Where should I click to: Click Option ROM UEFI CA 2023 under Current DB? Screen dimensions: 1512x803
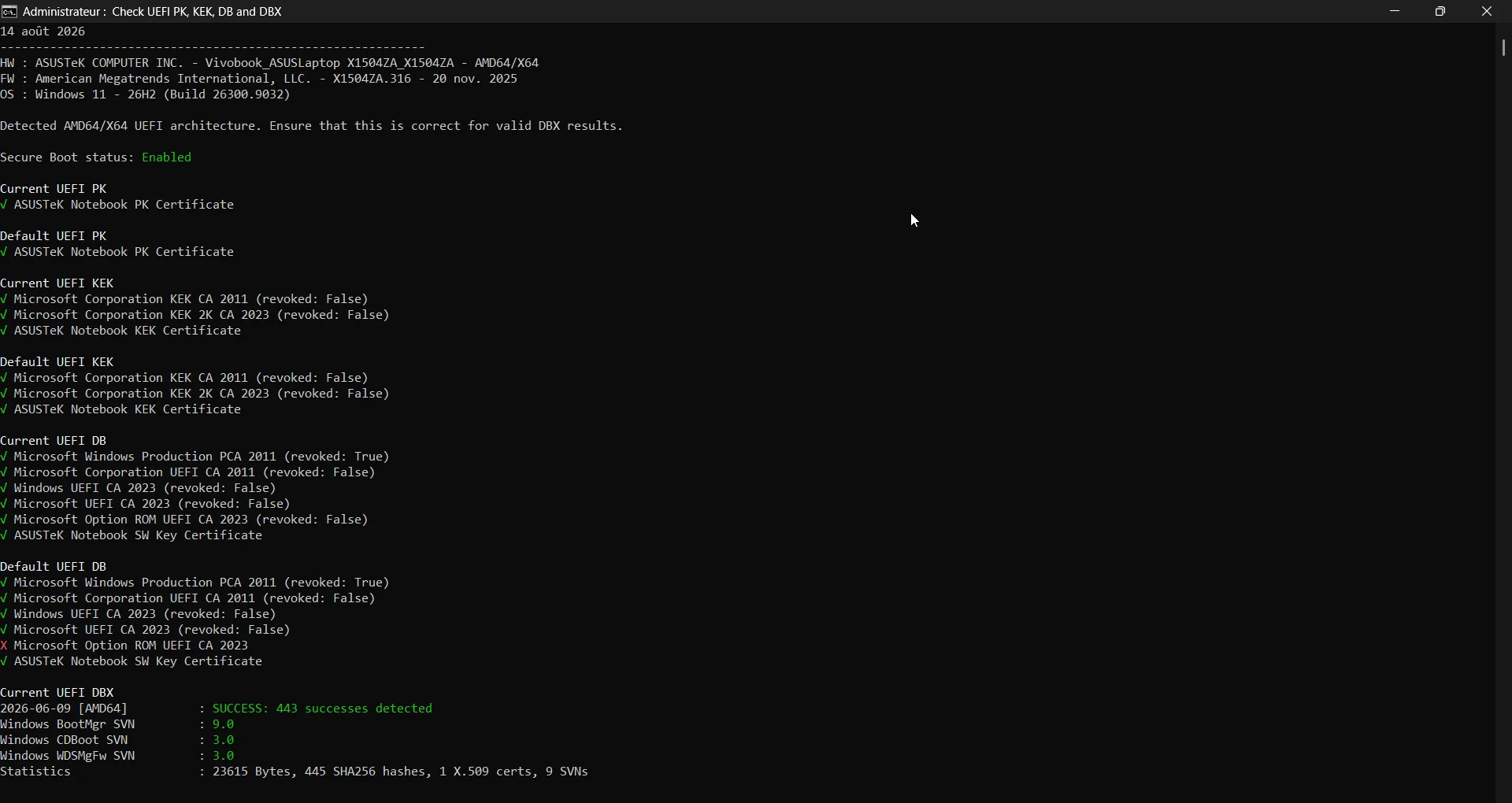pyautogui.click(x=185, y=520)
